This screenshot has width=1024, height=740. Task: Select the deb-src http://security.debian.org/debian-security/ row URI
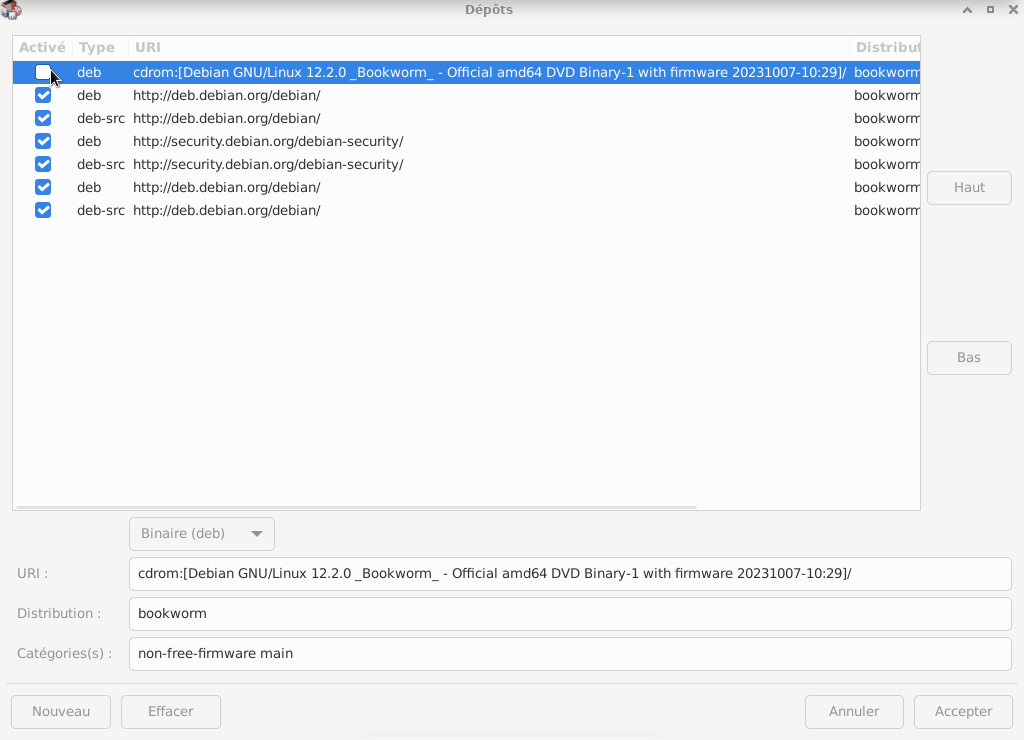[268, 164]
